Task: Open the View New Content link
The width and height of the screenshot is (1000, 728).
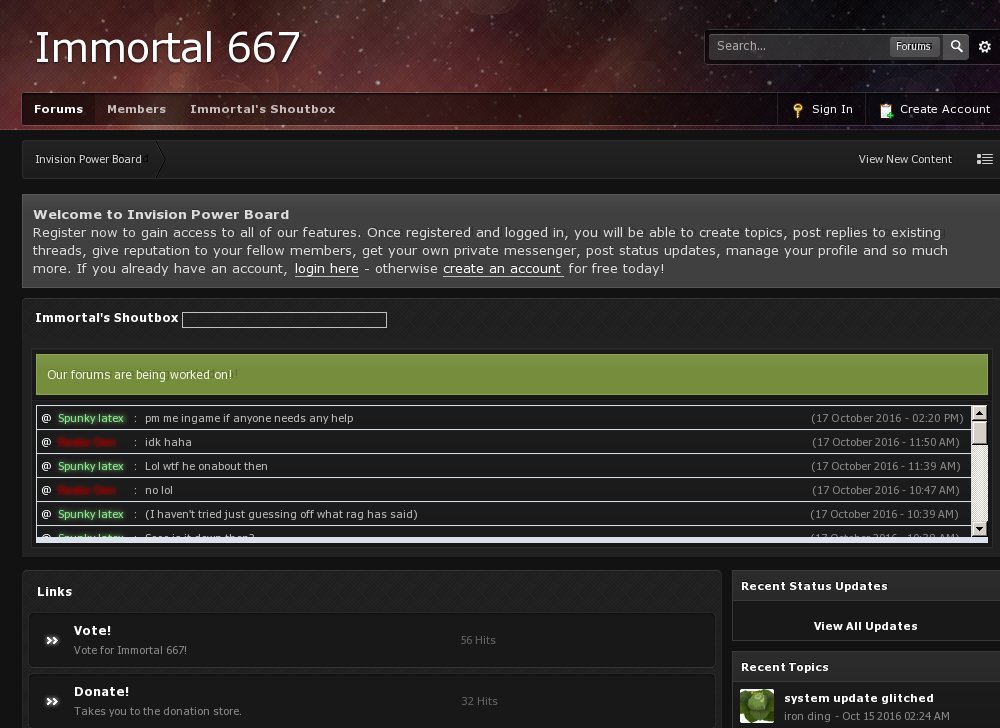Action: (905, 159)
